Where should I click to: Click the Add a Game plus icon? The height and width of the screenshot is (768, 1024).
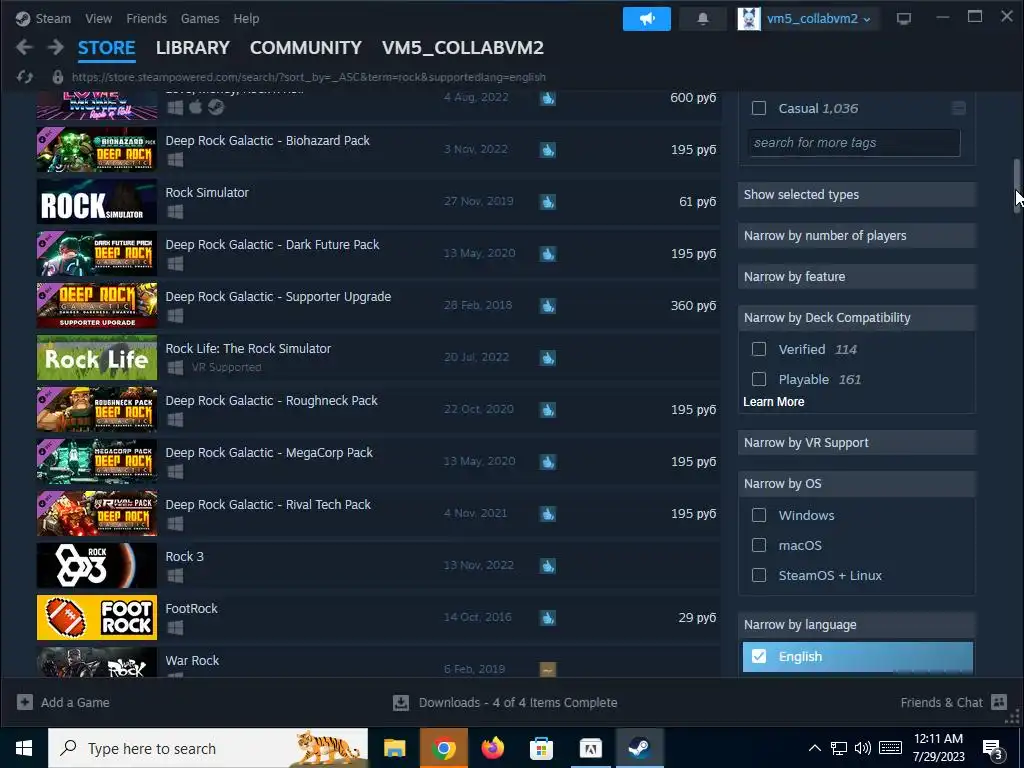(25, 702)
